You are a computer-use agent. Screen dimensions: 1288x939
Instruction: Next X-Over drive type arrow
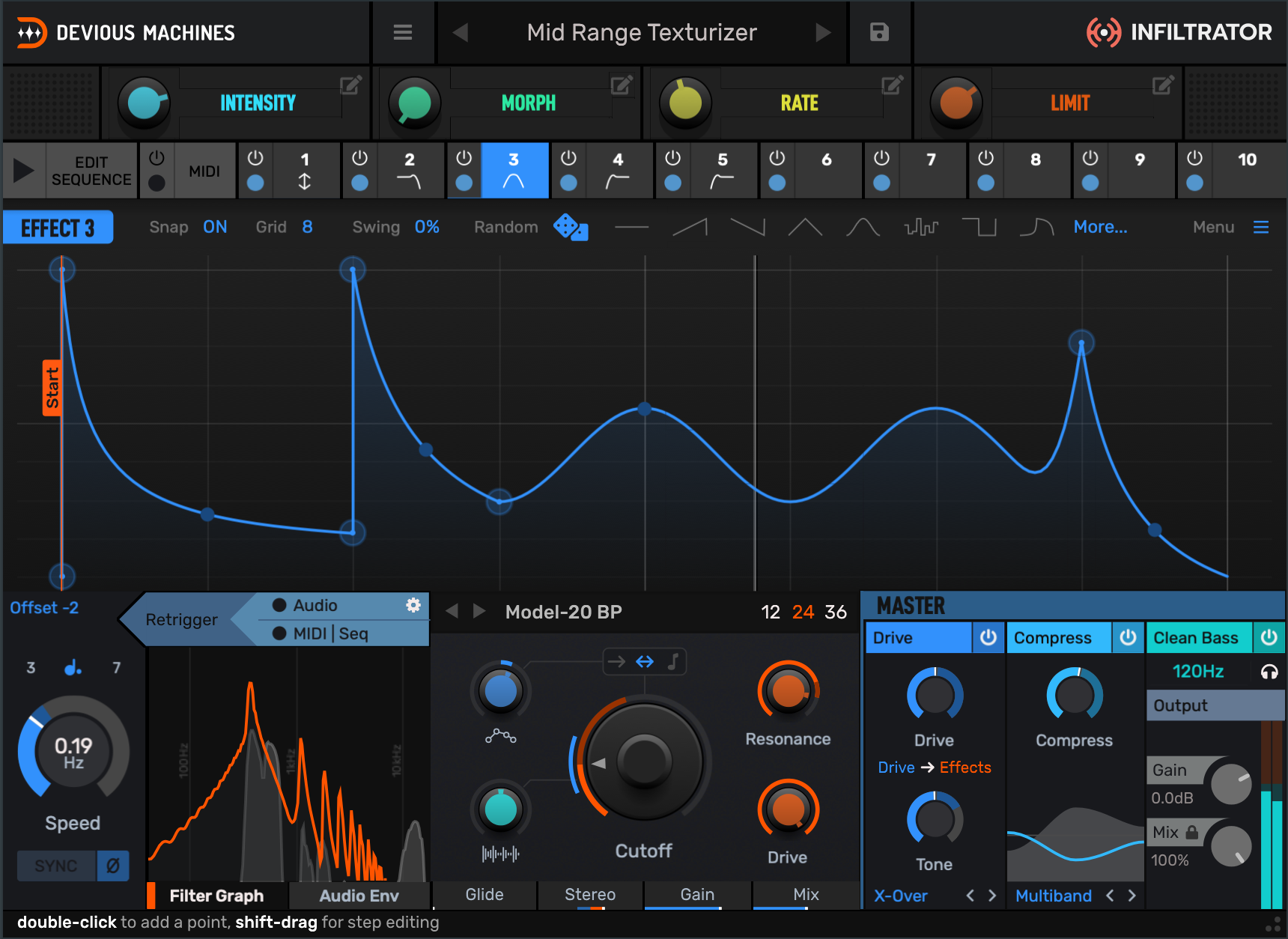(992, 896)
